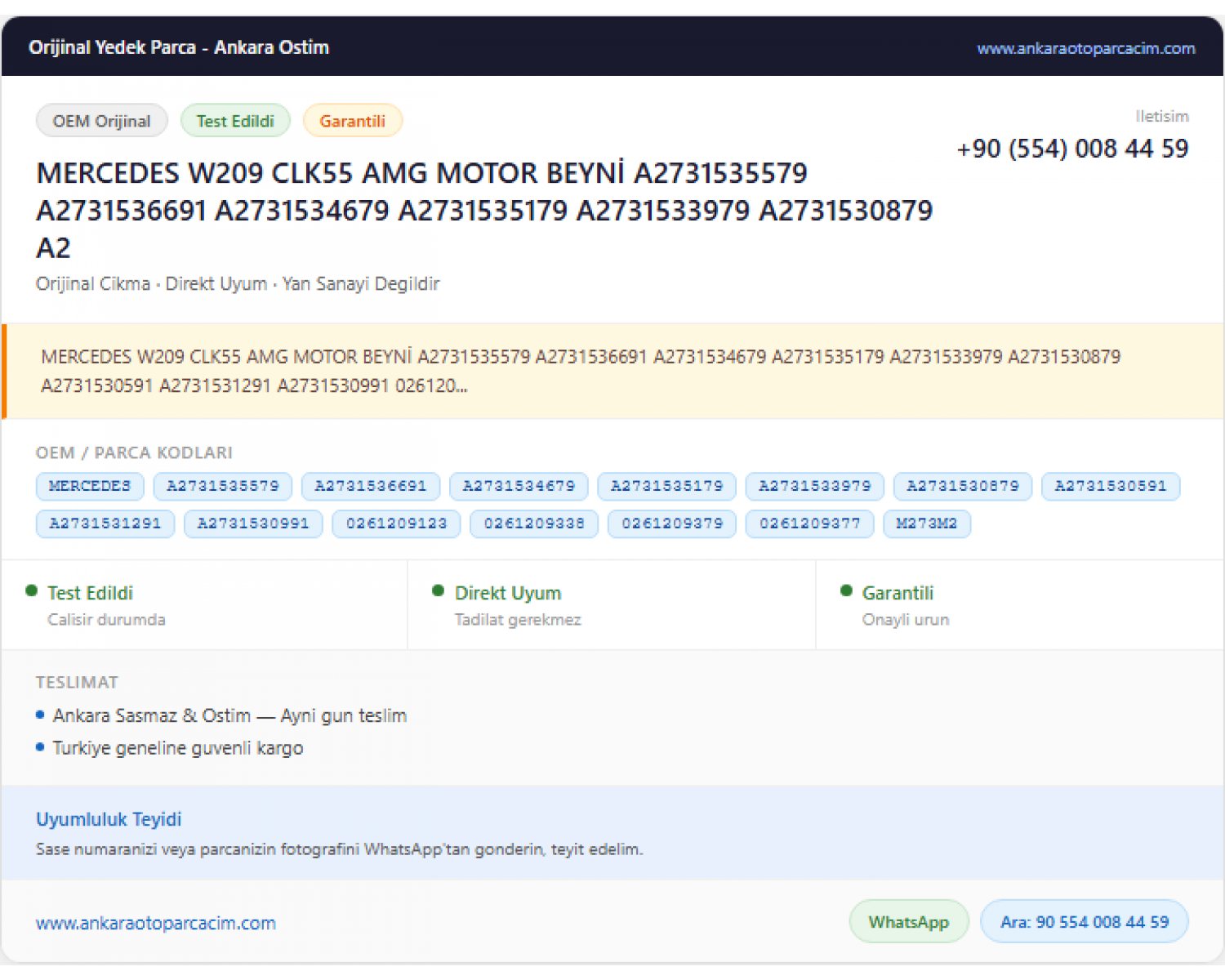1225x980 pixels.
Task: Open the WhatsApp contact button
Action: pyautogui.click(x=909, y=922)
